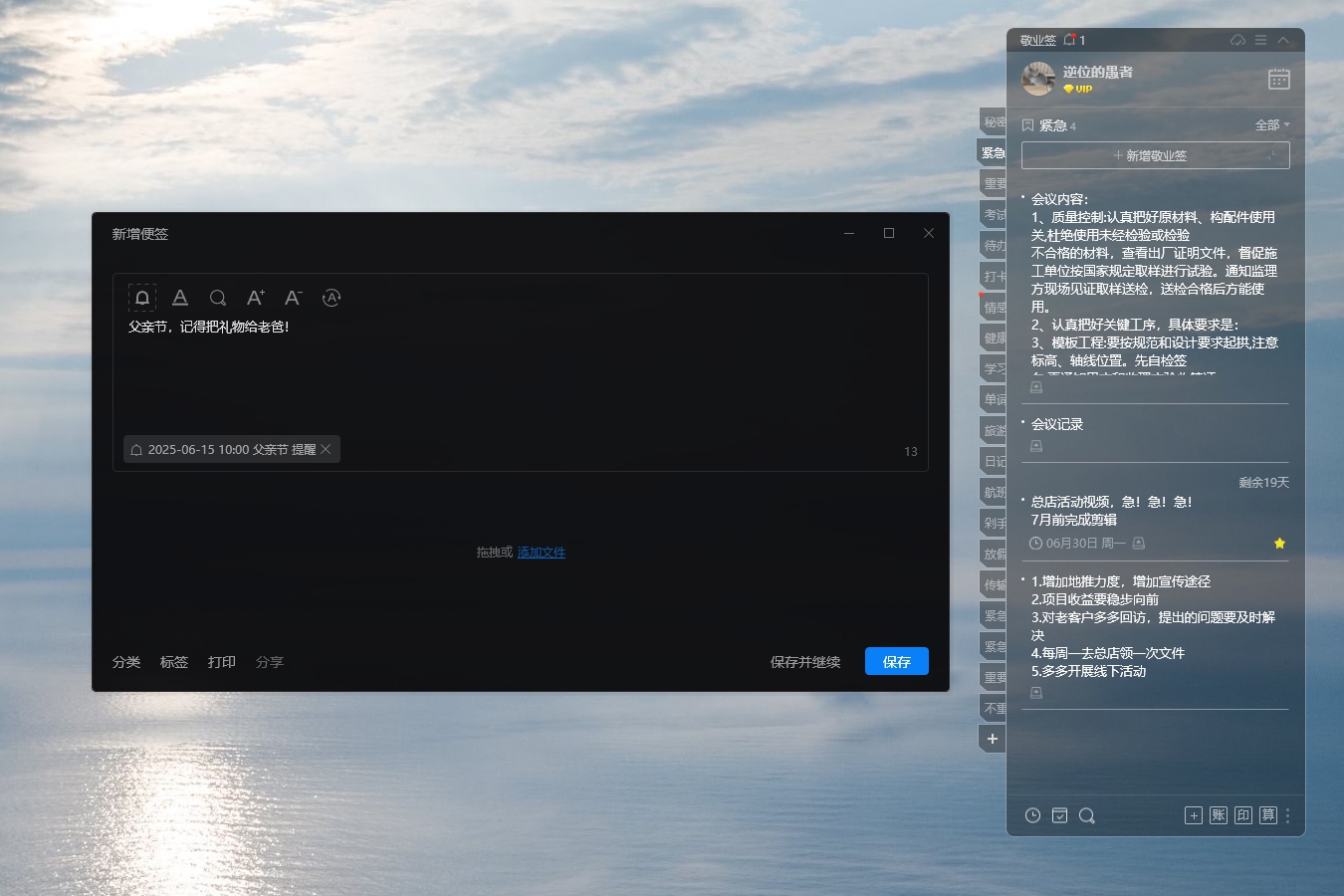Viewport: 1344px width, 896px height.
Task: Open the calendar icon beside the username
Action: point(1279,79)
